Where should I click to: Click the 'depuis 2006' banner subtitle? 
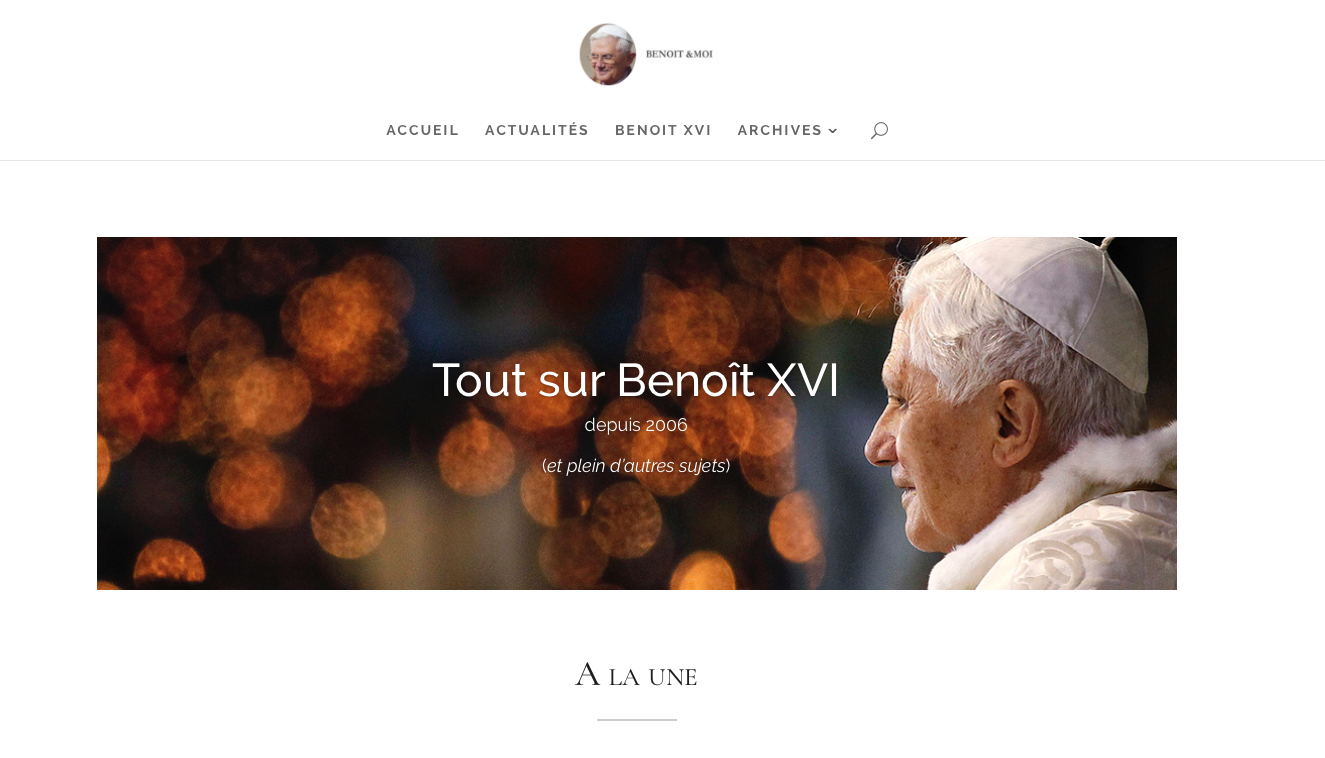[636, 425]
